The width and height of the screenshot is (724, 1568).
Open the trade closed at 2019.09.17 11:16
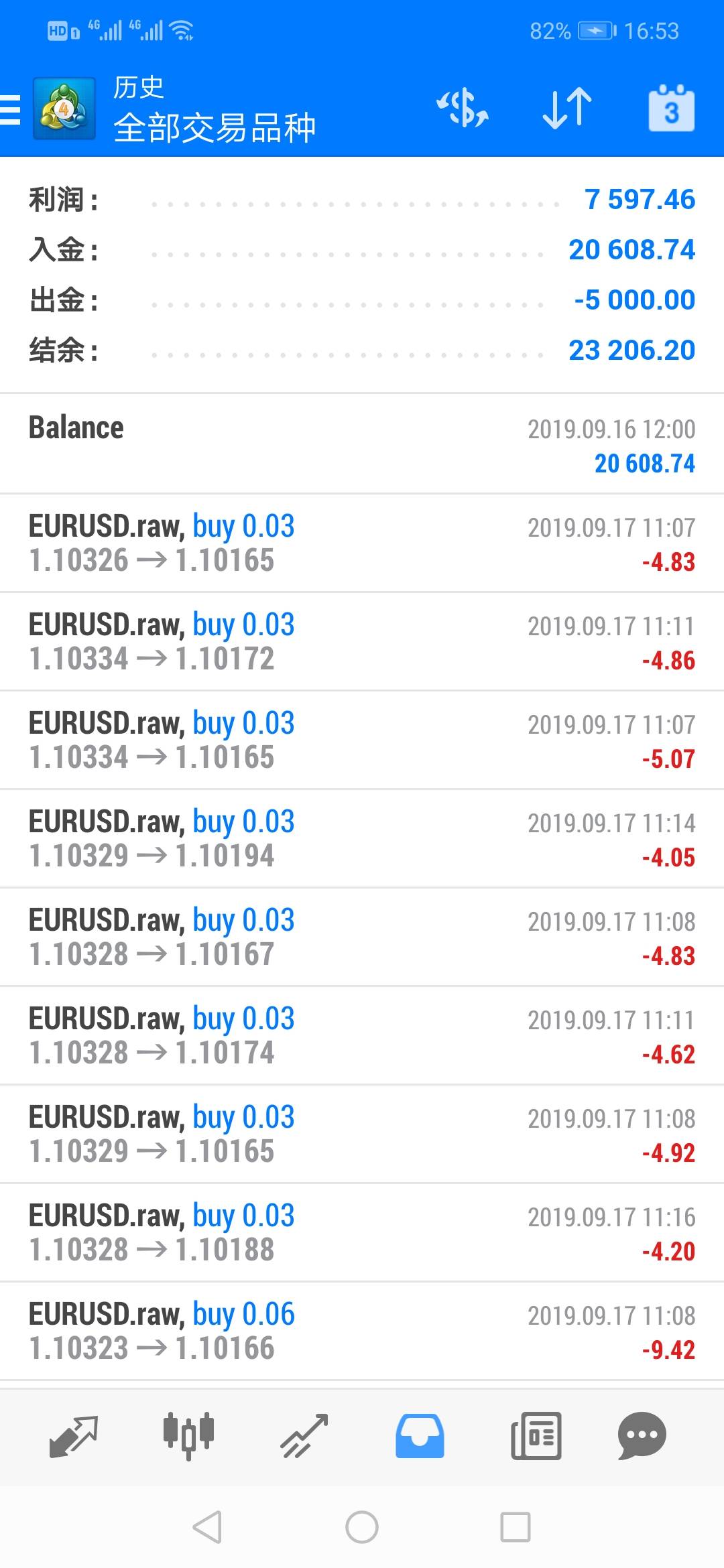click(x=362, y=1232)
